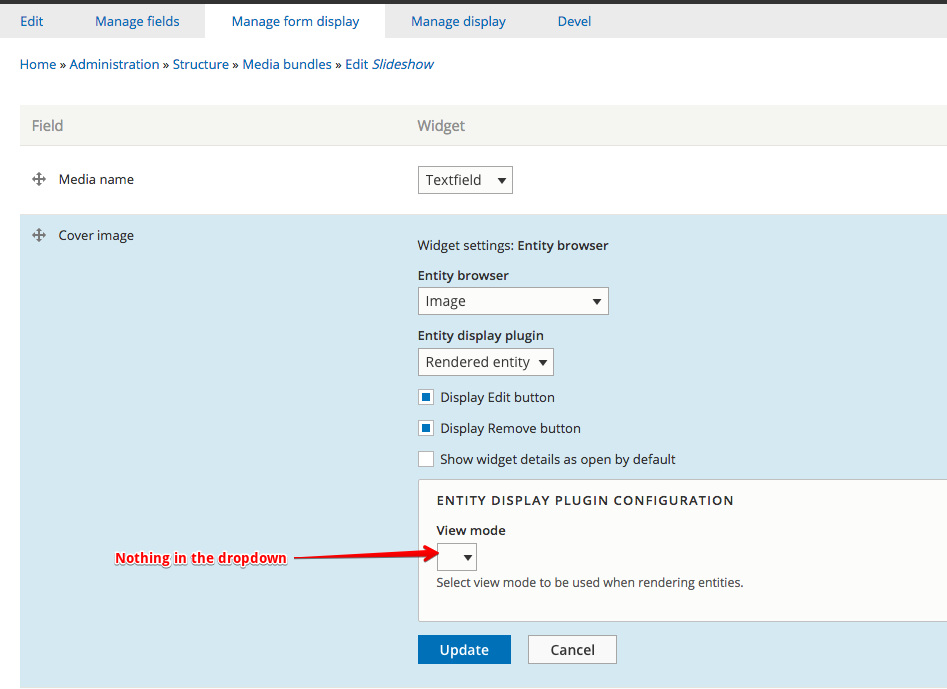Go to Home breadcrumb link
Viewport: 947px width, 689px height.
[38, 64]
